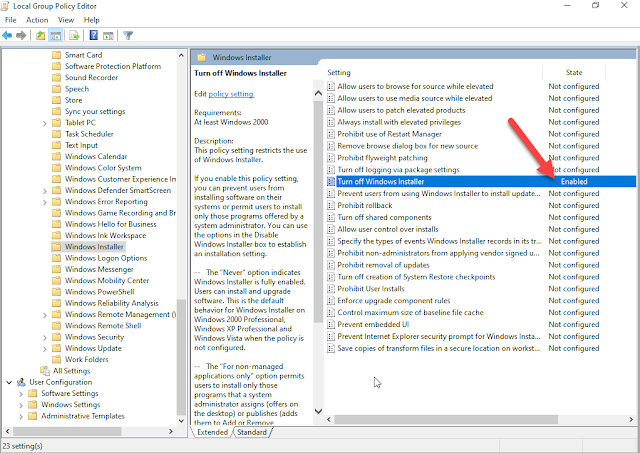The image size is (640, 453).
Task: Select Enforce upgrade component rules policy
Action: [x=393, y=300]
